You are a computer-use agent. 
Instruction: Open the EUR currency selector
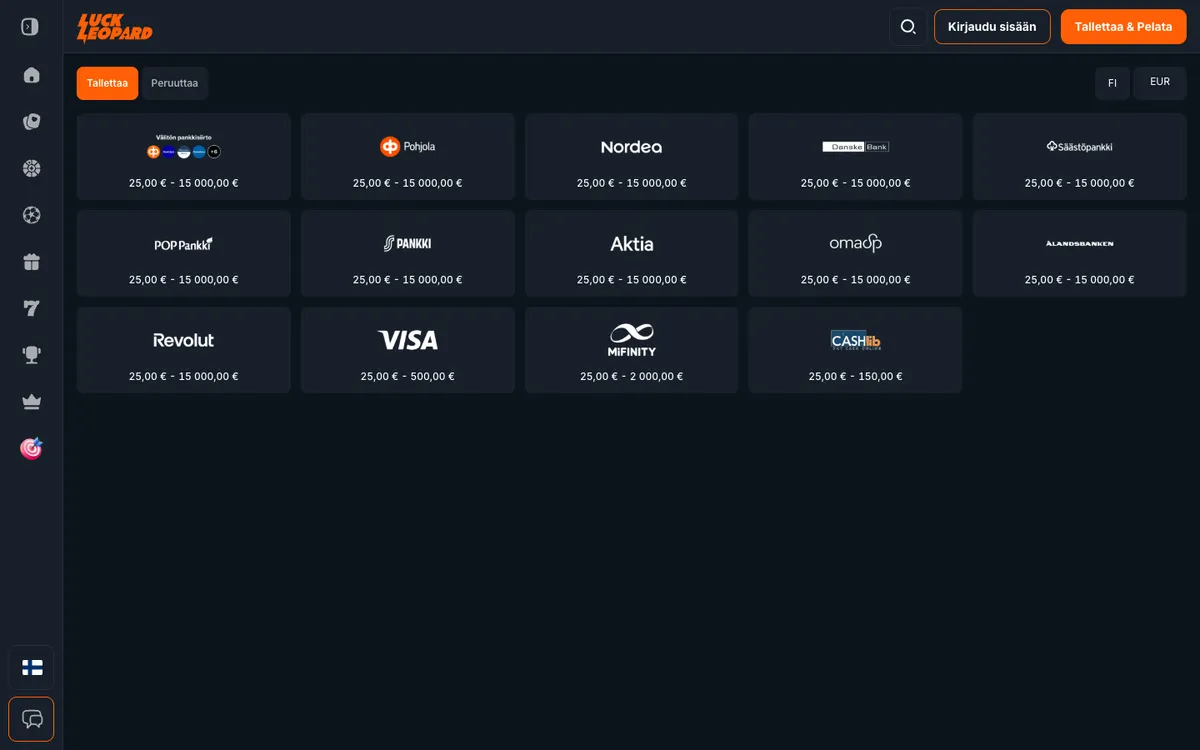(x=1160, y=83)
